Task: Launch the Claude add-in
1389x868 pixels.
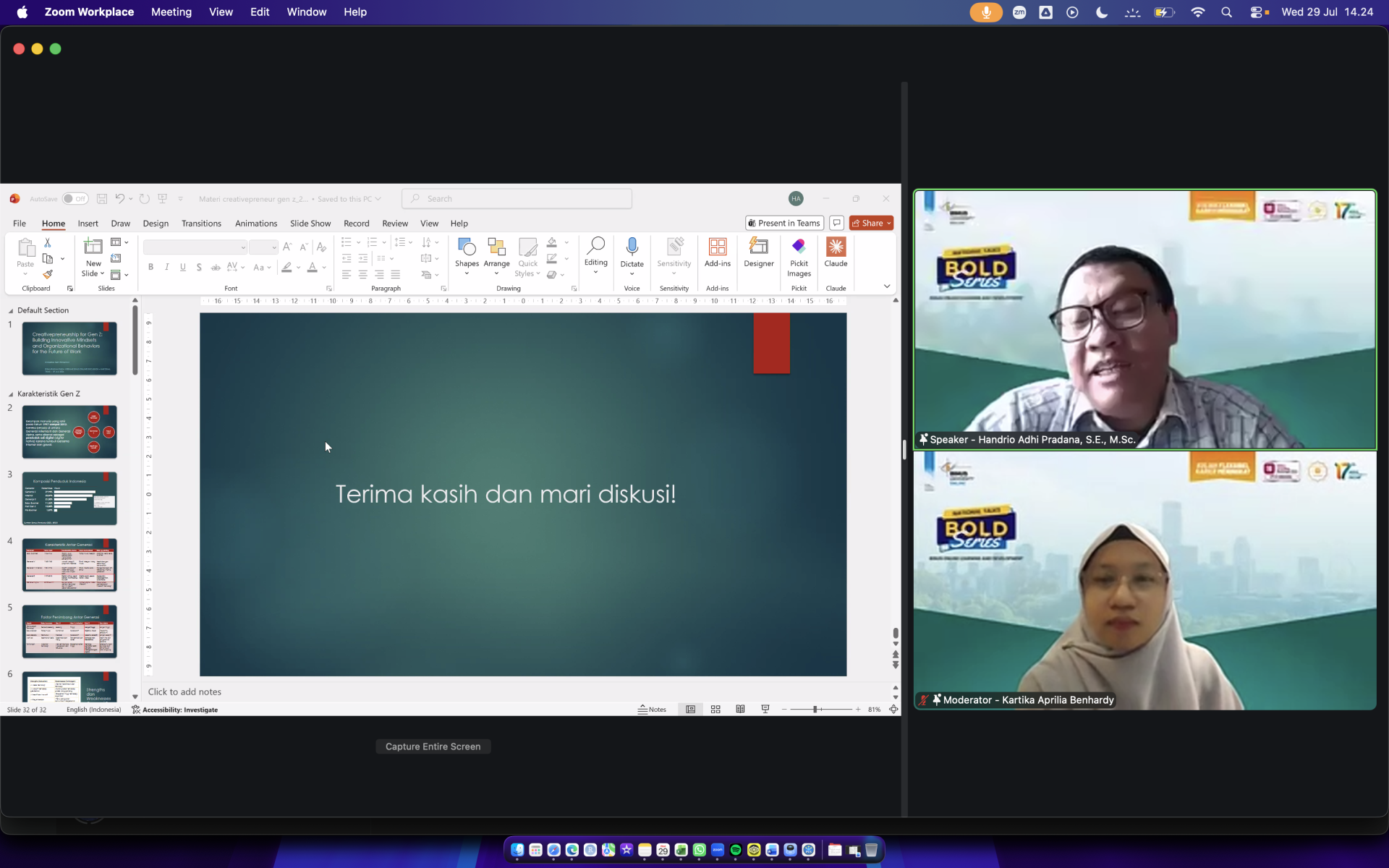Action: (836, 252)
